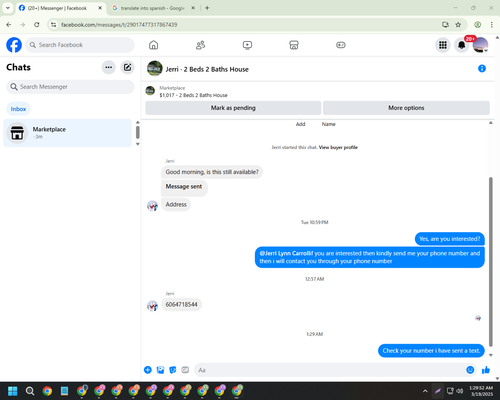Close the Messenger | Facebook tab
Viewport: 500px width, 400px height.
pos(100,8)
